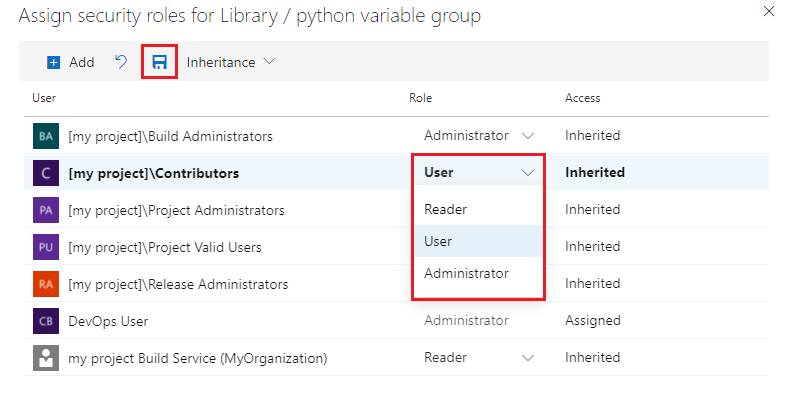Click the Project Valid Users PU avatar

coord(46,246)
